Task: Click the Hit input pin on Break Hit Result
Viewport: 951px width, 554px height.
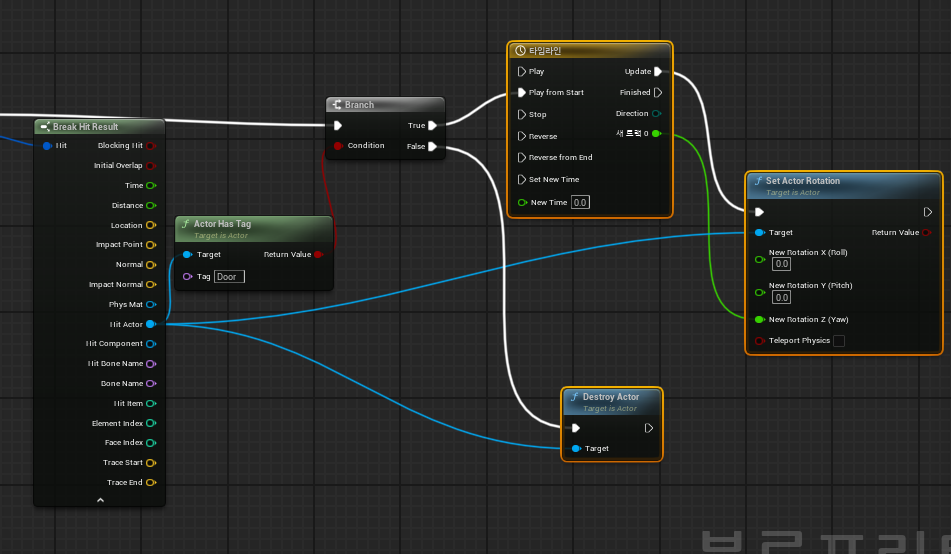Action: pyautogui.click(x=47, y=146)
